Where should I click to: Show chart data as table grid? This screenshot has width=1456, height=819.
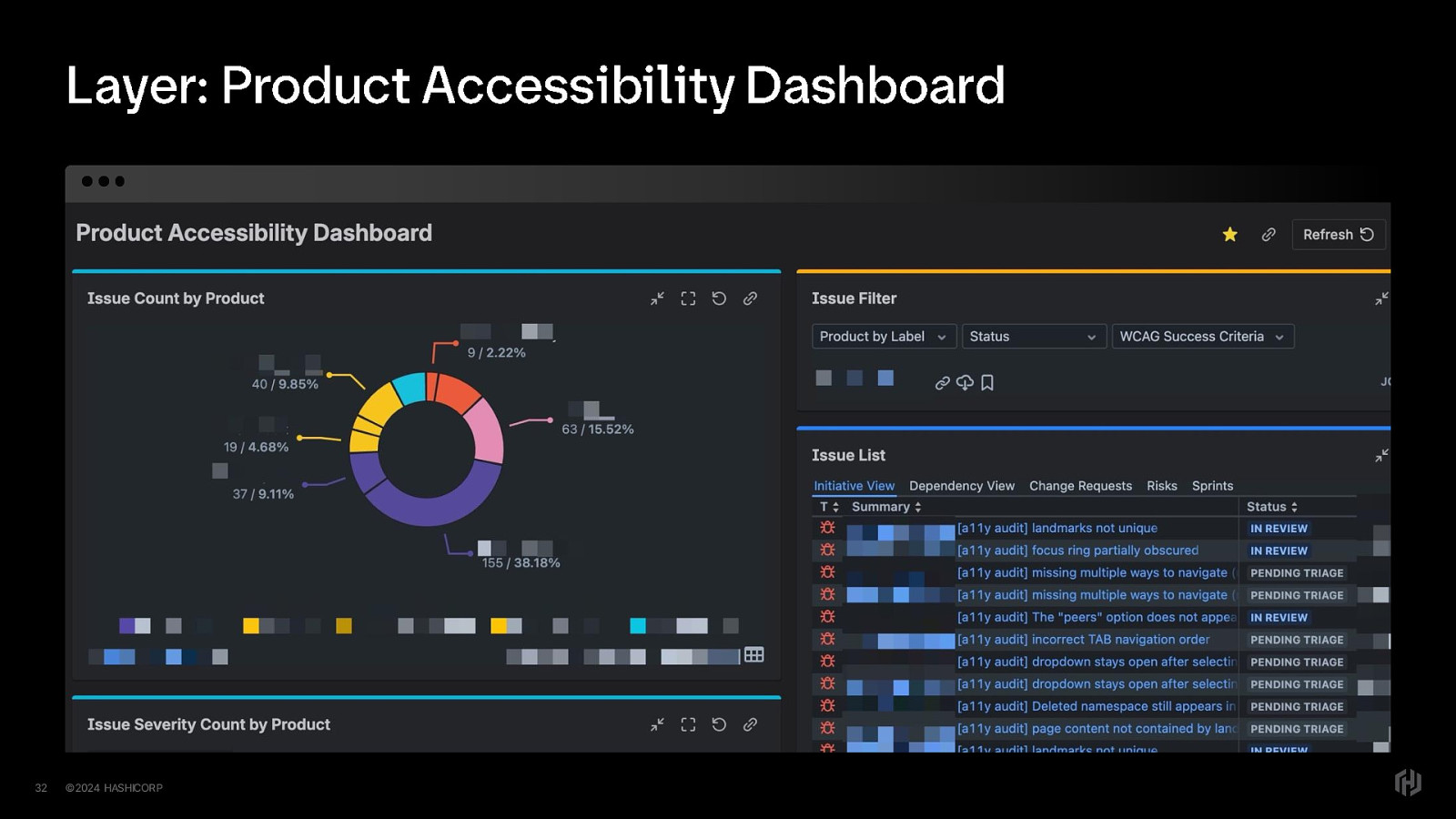pos(753,655)
